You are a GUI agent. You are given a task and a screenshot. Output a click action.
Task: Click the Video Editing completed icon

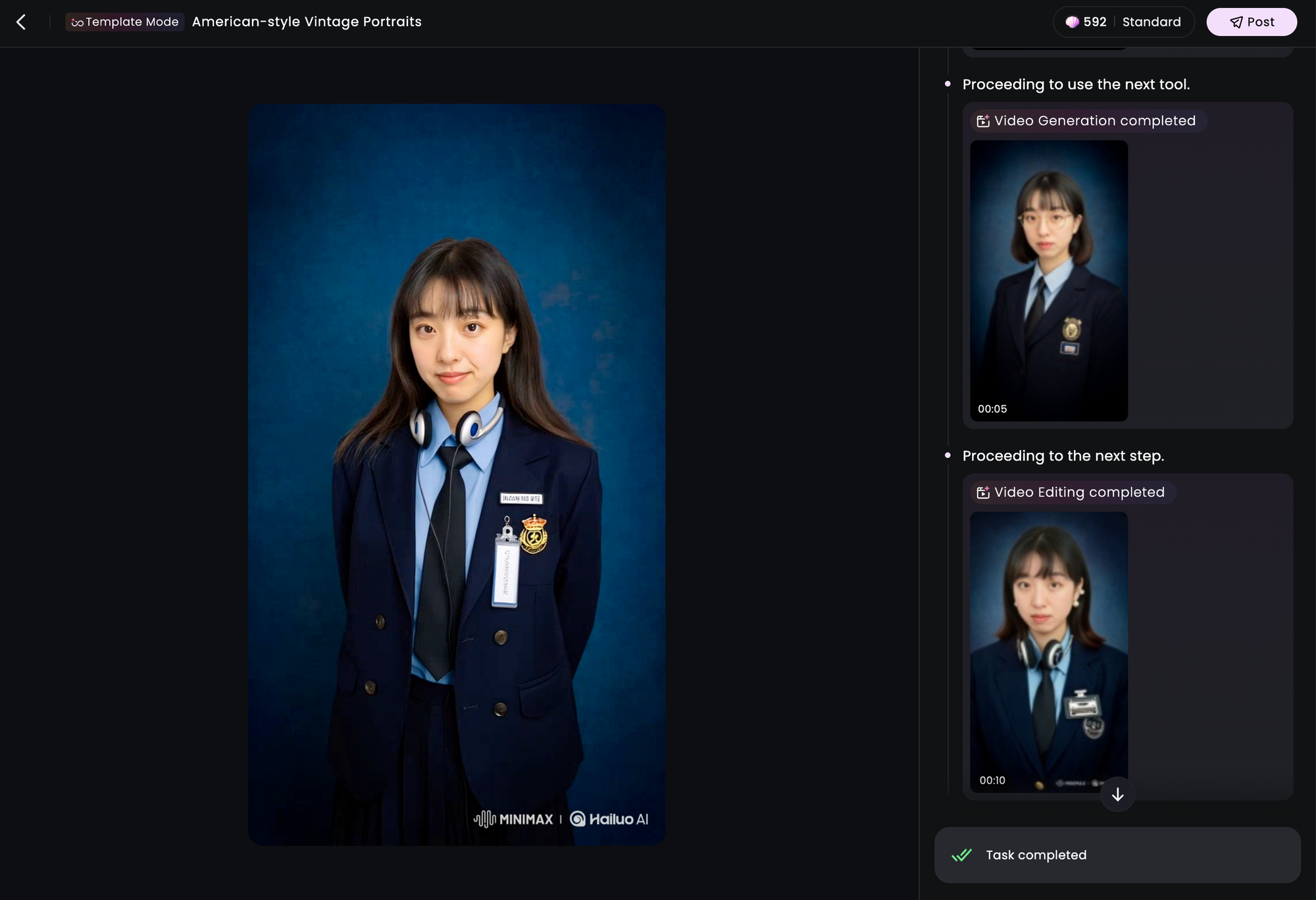click(983, 493)
